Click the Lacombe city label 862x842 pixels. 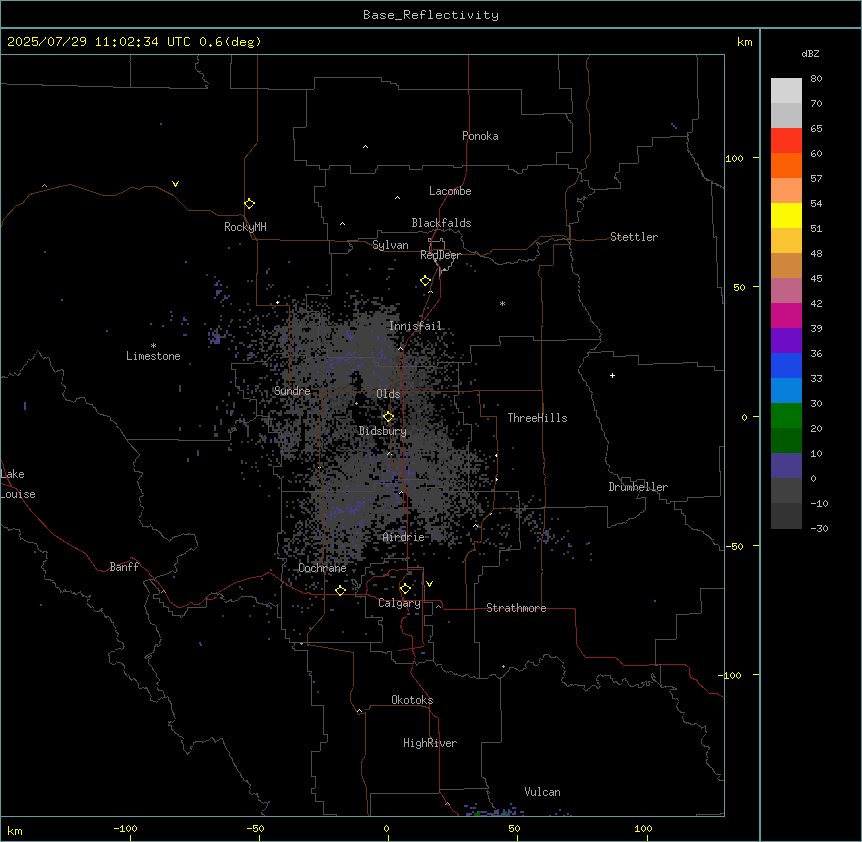click(450, 191)
